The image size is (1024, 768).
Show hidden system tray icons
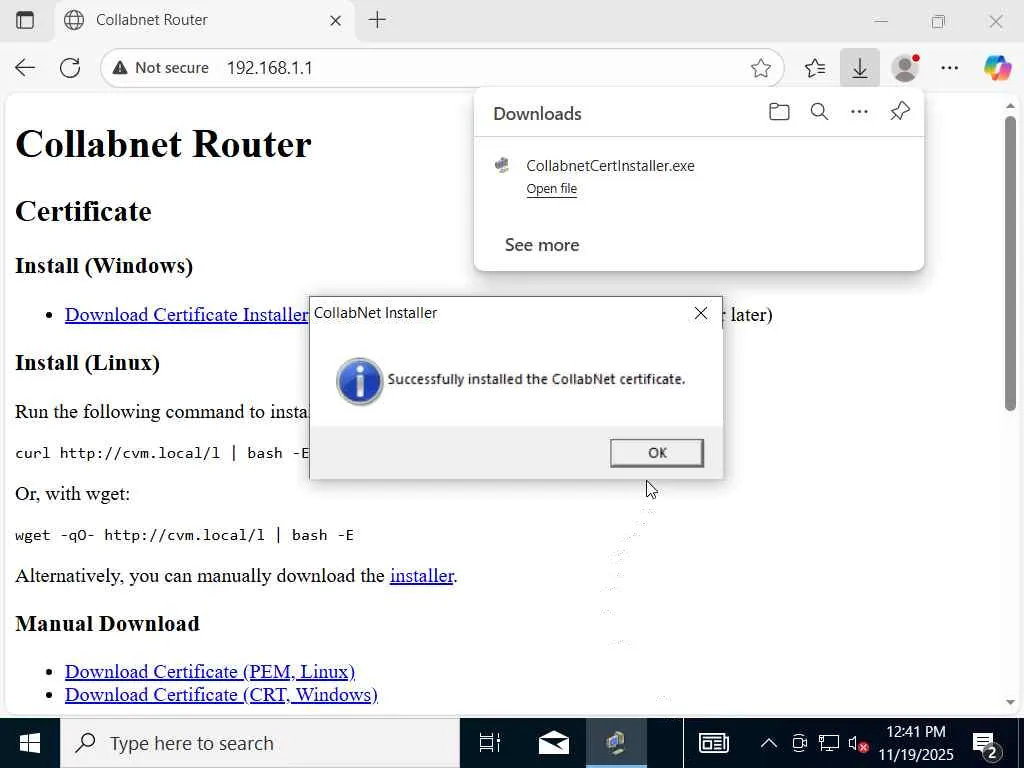click(x=769, y=743)
